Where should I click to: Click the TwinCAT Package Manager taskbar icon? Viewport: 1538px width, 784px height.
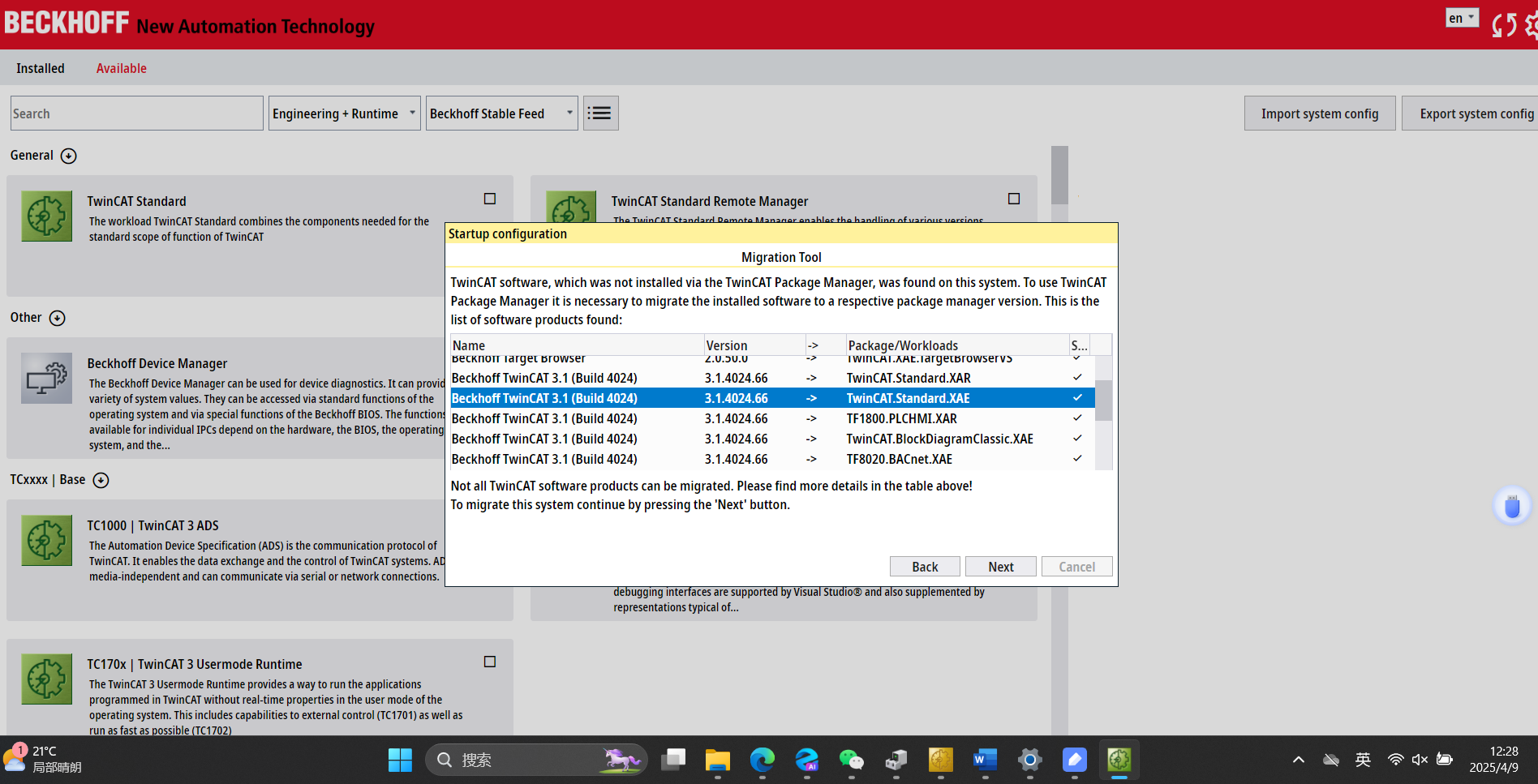1119,760
